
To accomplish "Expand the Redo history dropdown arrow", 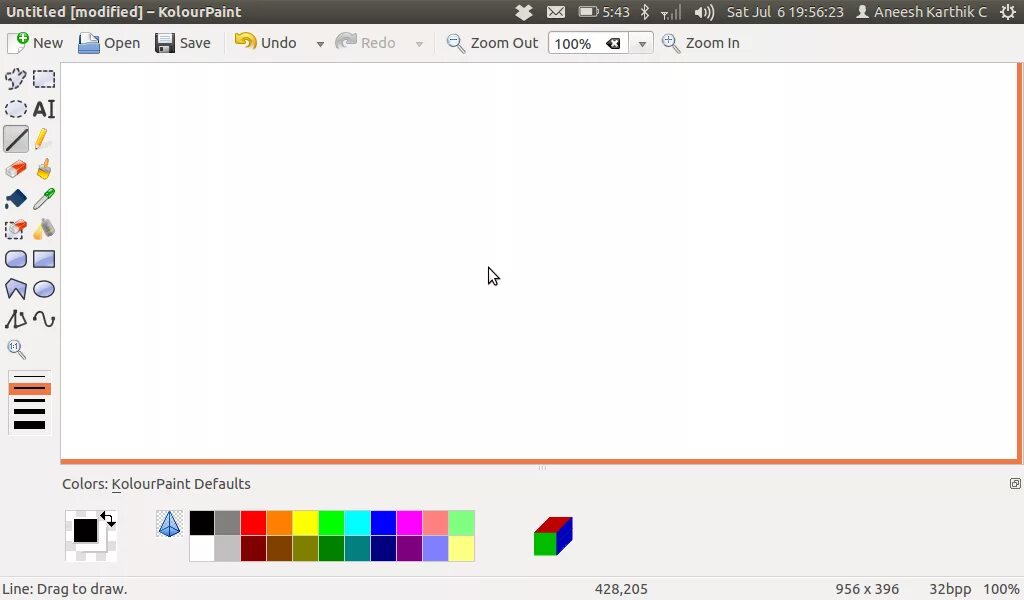I will coord(419,44).
